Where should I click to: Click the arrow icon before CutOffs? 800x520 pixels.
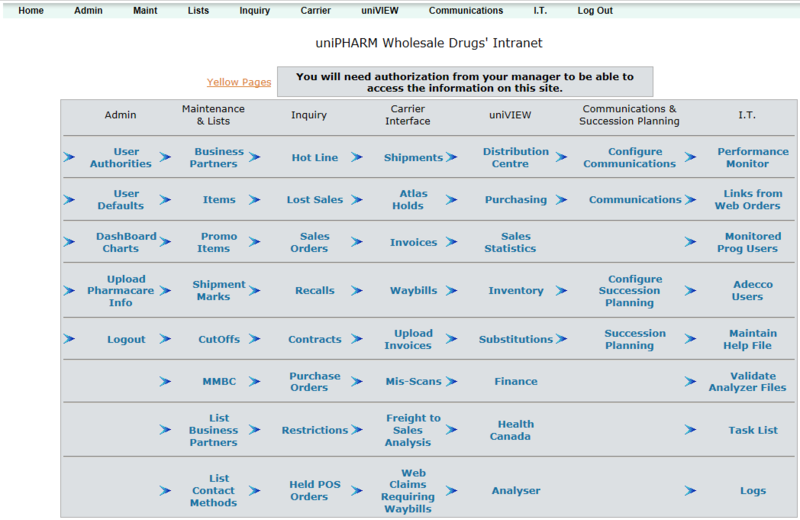pyautogui.click(x=165, y=339)
